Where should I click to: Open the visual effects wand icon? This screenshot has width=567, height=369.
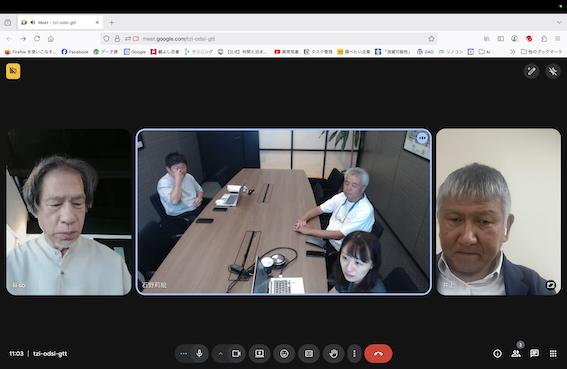click(531, 71)
